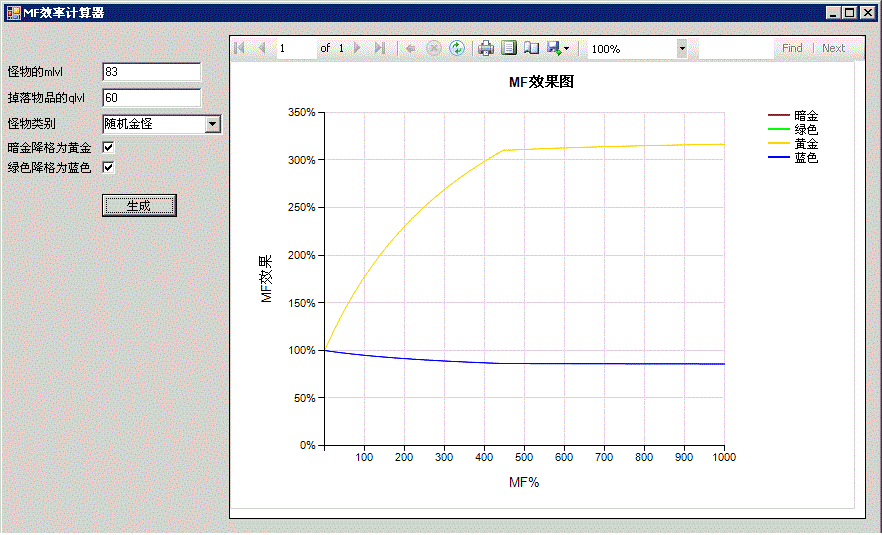Expand the 100% zoom dropdown

pyautogui.click(x=682, y=48)
